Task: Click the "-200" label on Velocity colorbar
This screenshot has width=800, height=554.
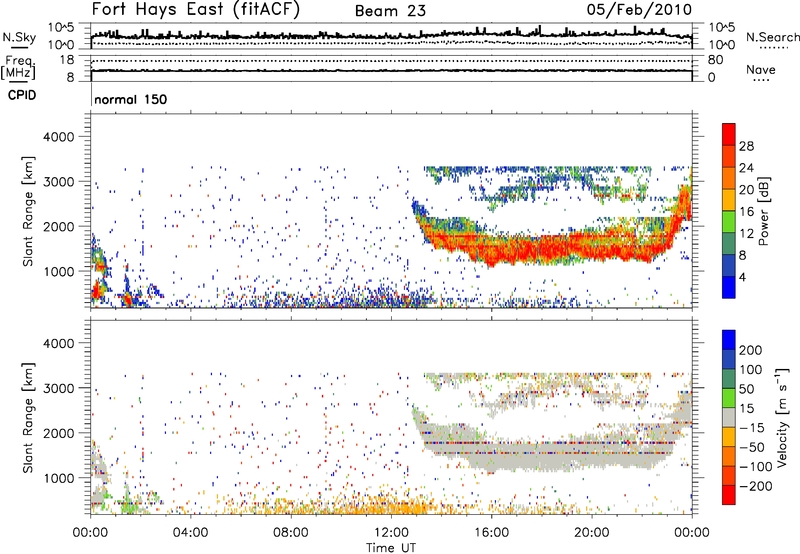Action: tap(755, 486)
